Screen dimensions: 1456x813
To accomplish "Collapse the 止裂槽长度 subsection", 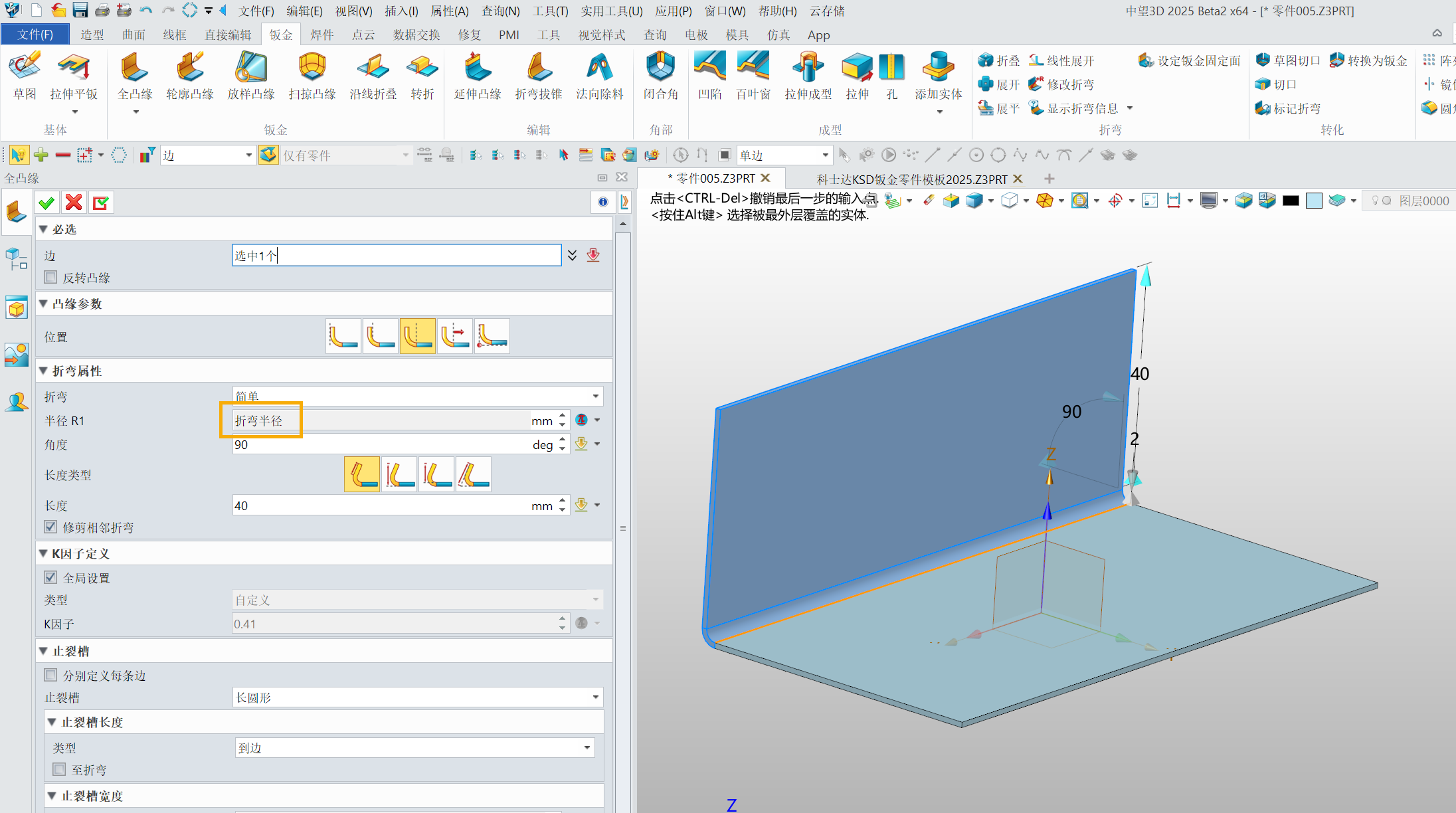I will [52, 722].
